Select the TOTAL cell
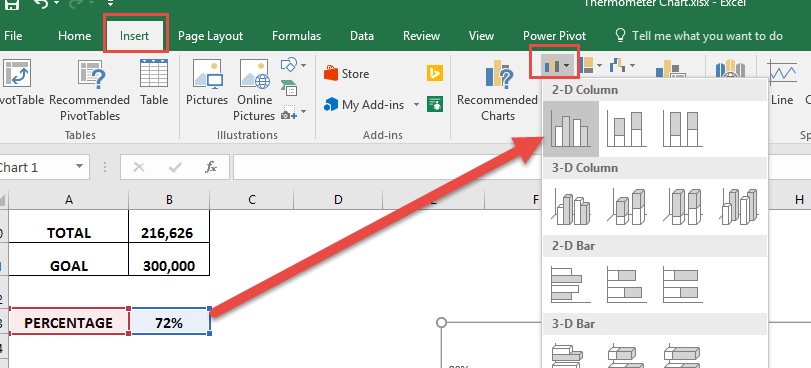This screenshot has height=368, width=811. click(x=69, y=226)
